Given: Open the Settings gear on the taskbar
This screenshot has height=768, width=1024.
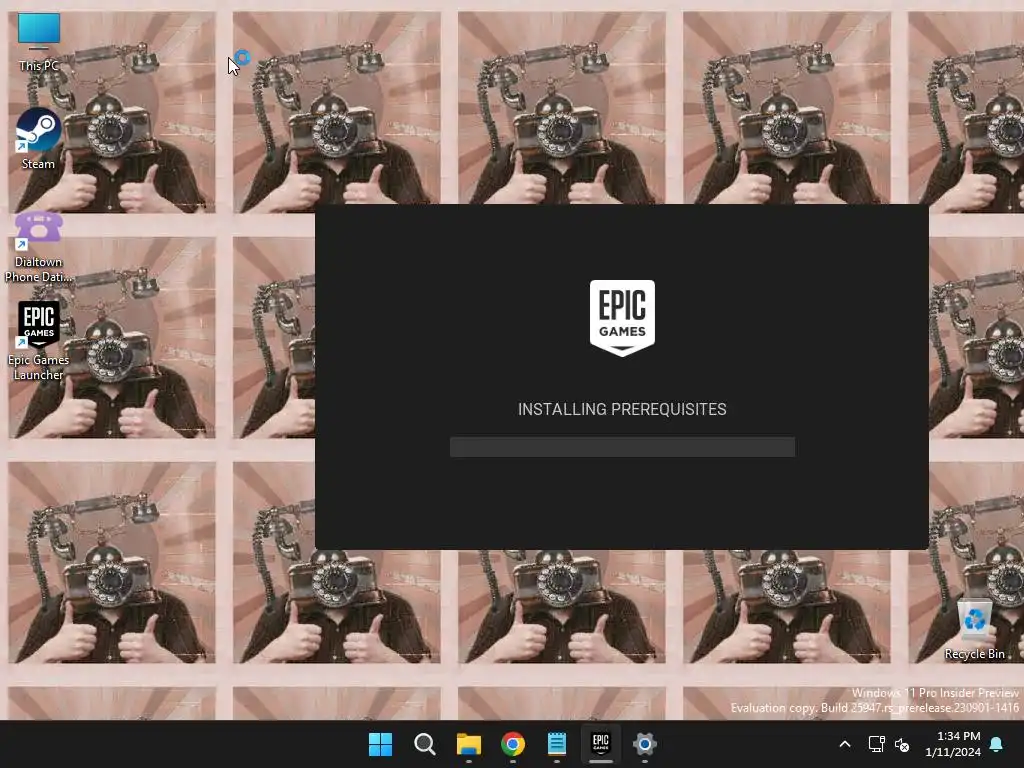Looking at the screenshot, I should (645, 744).
